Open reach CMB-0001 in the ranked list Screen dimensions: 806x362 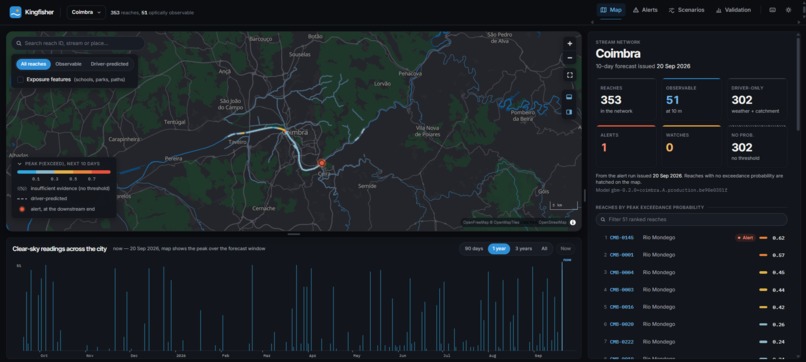point(691,255)
